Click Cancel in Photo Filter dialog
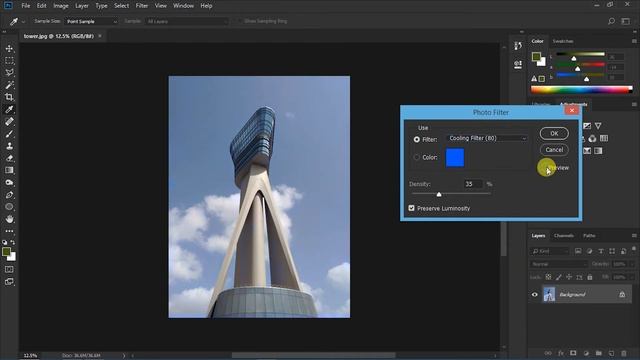This screenshot has height=360, width=640. tap(554, 150)
